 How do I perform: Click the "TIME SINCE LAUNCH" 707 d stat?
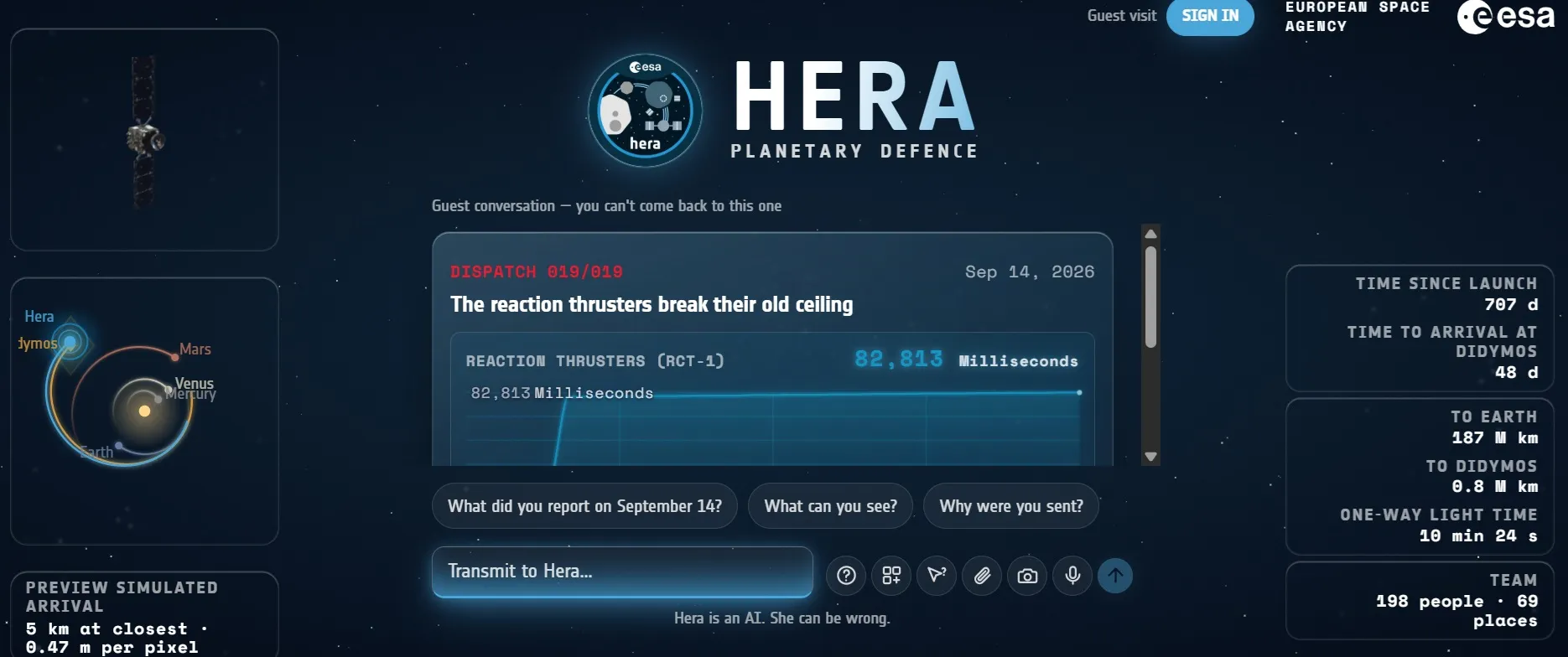pyautogui.click(x=1446, y=294)
